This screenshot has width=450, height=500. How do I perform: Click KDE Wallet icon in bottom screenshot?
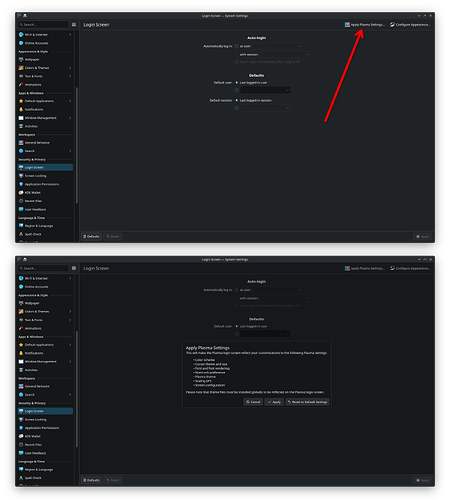coord(21,436)
